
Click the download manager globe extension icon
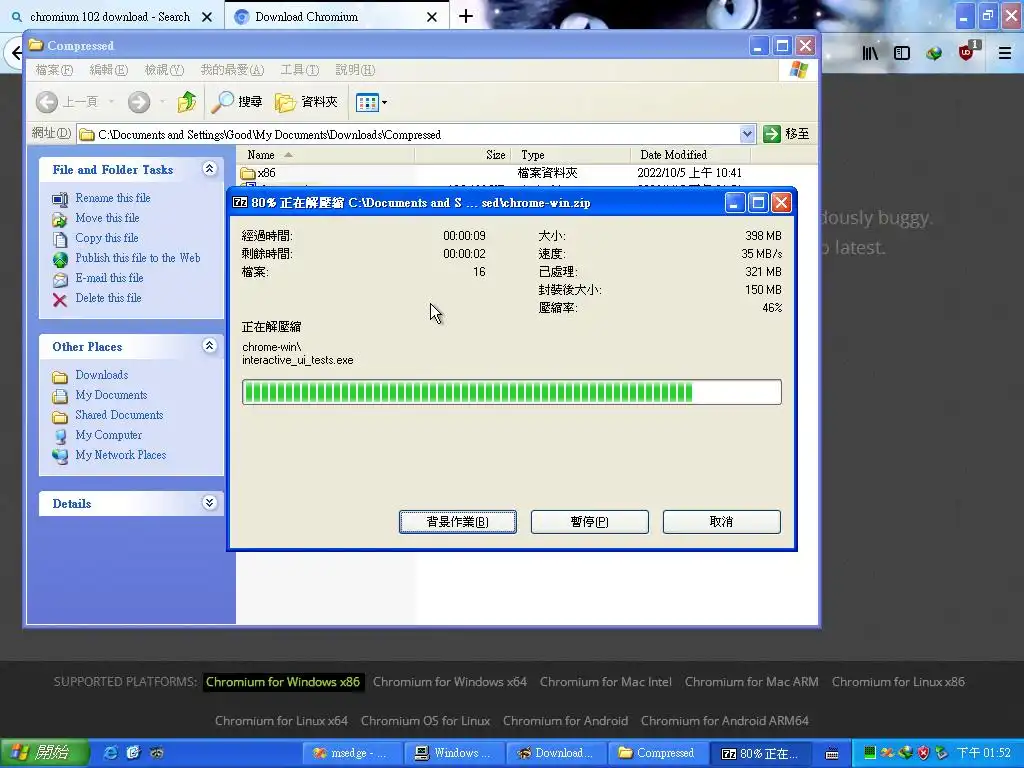click(934, 54)
